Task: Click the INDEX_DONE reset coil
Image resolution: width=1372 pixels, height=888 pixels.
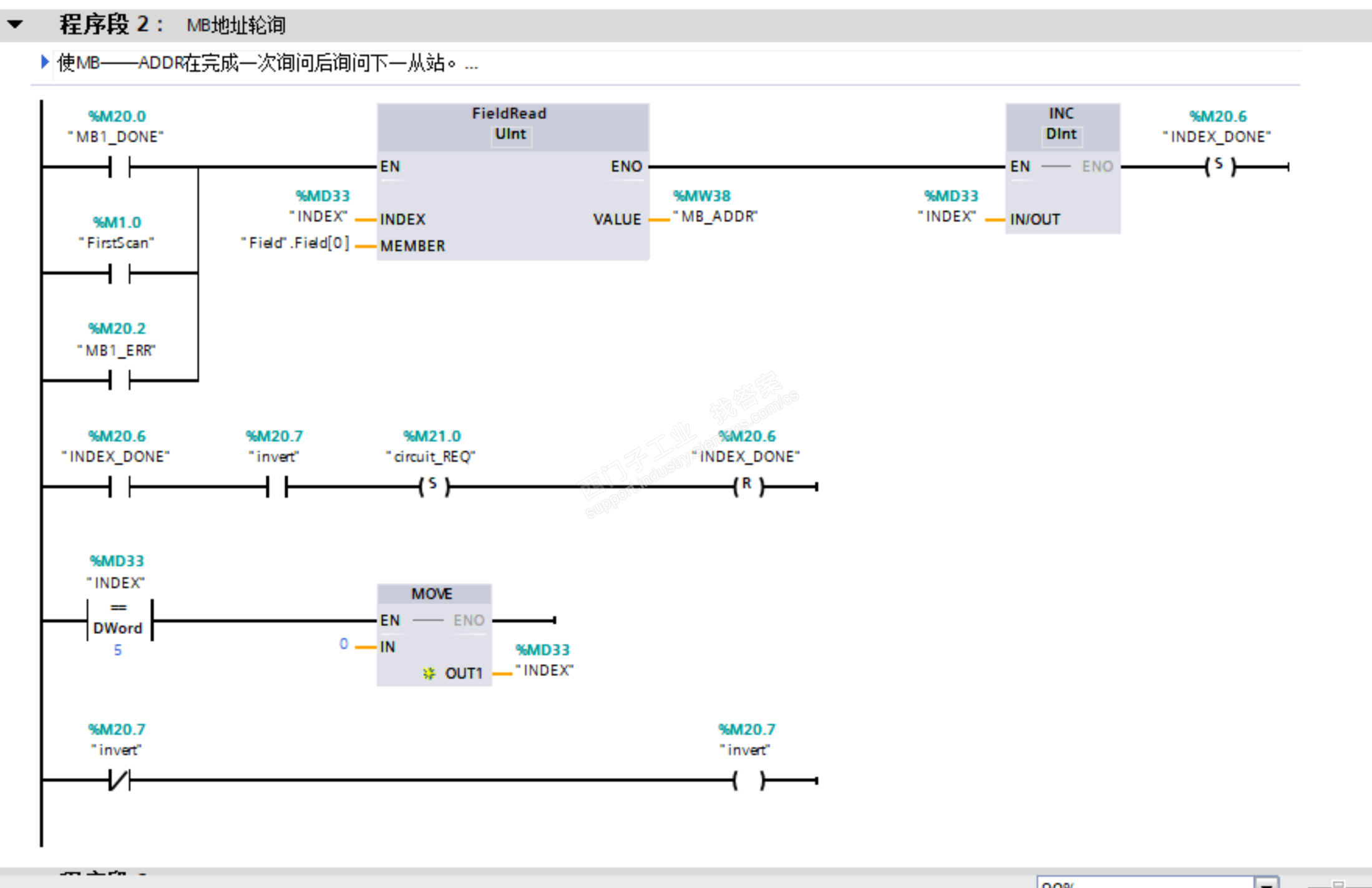Action: [x=747, y=486]
